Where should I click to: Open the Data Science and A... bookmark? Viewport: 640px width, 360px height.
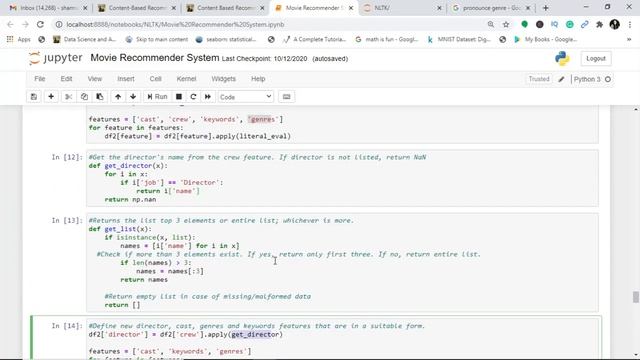[85, 39]
